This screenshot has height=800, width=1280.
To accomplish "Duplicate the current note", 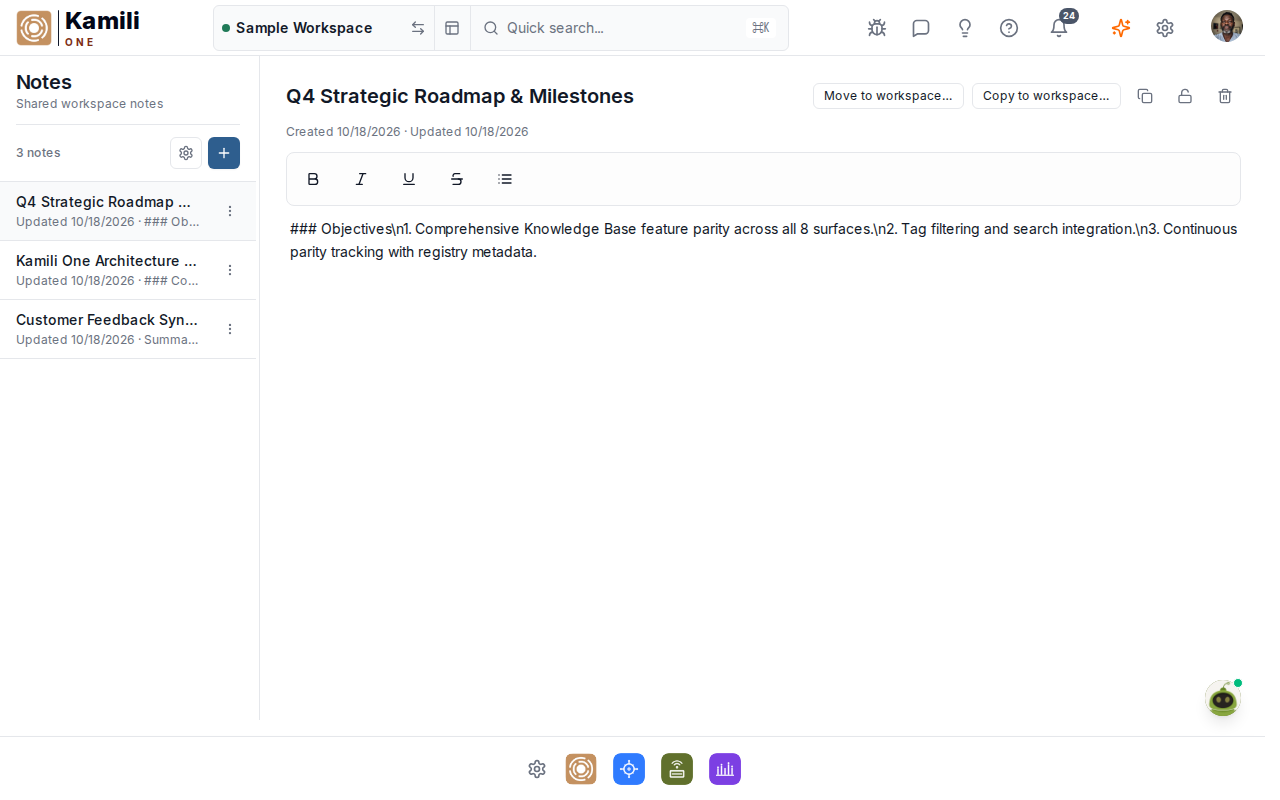I will tap(1145, 96).
